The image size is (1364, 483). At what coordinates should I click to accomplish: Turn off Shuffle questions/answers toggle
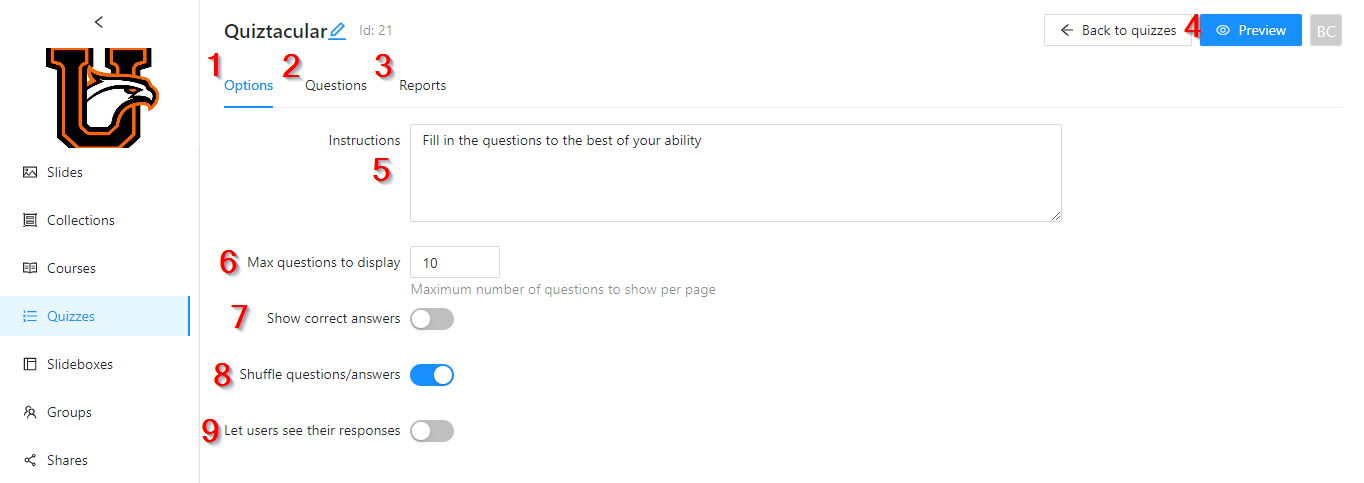coord(432,375)
